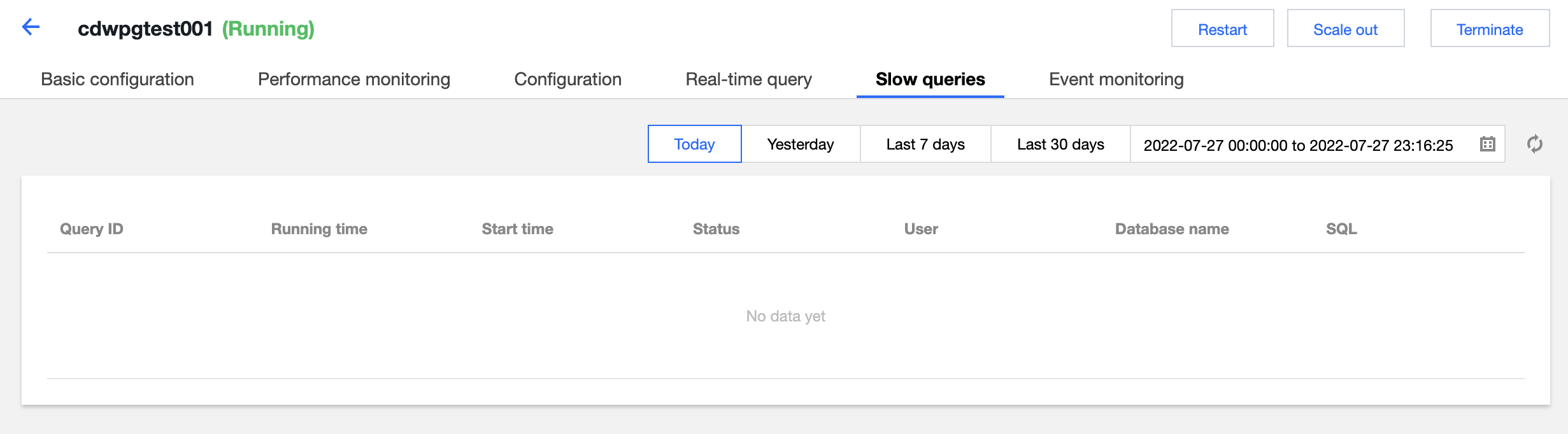Show the Last 30 days range

pos(1060,144)
